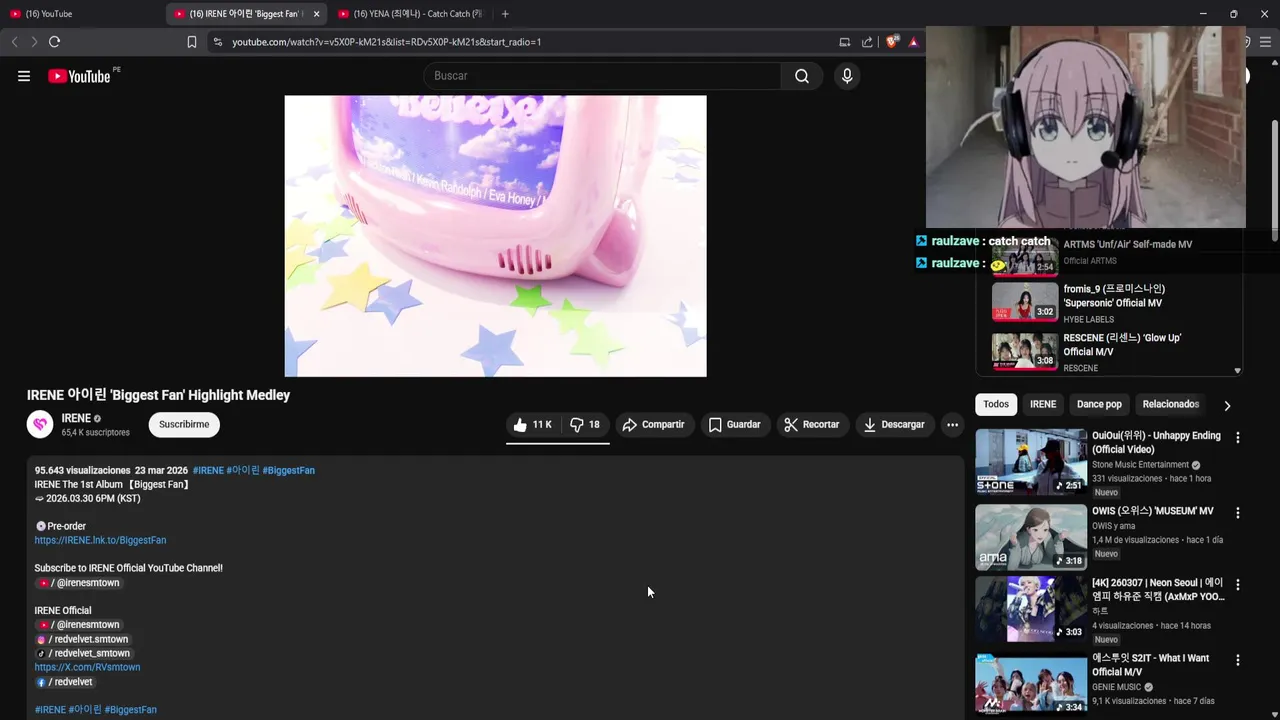
Task: Open the redvelvet.smtown Instagram link
Action: point(82,639)
